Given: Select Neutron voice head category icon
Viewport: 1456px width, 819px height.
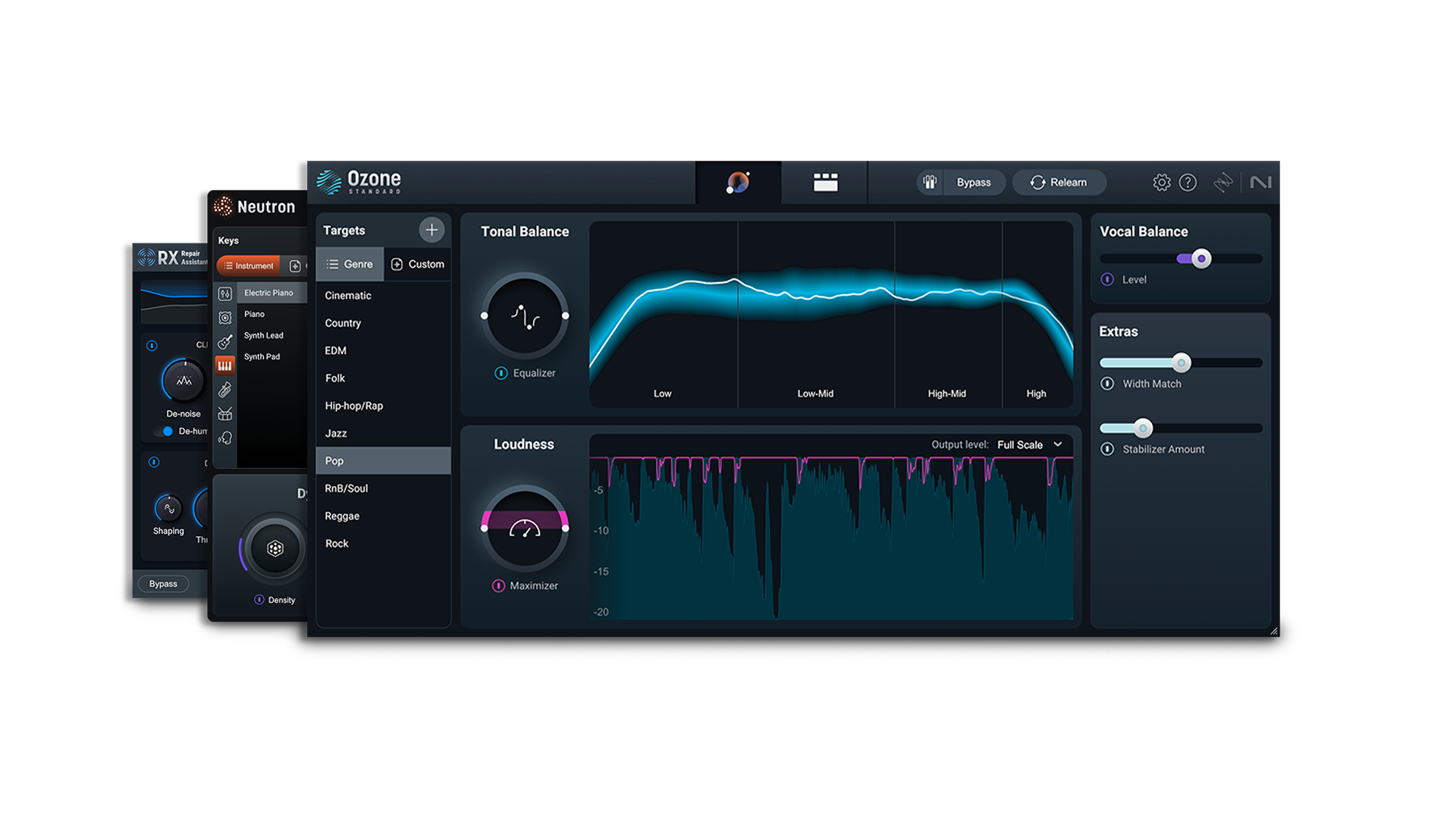Looking at the screenshot, I should [x=224, y=438].
